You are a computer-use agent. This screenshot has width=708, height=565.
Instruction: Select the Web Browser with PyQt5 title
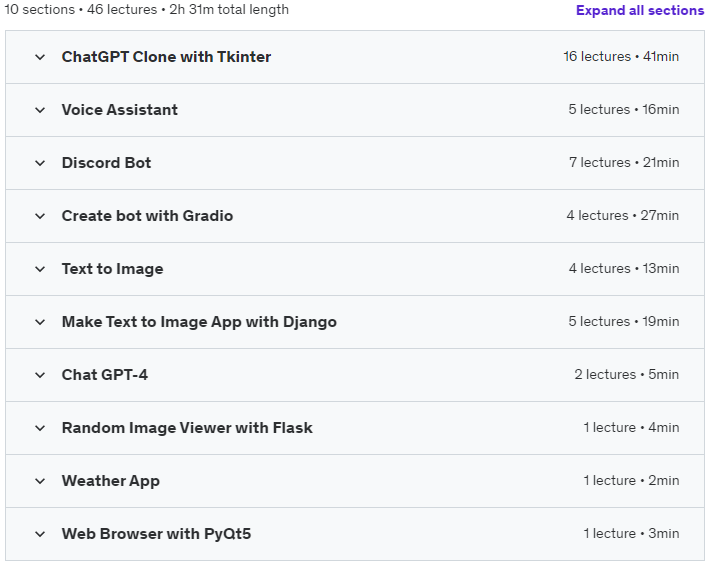(x=156, y=534)
